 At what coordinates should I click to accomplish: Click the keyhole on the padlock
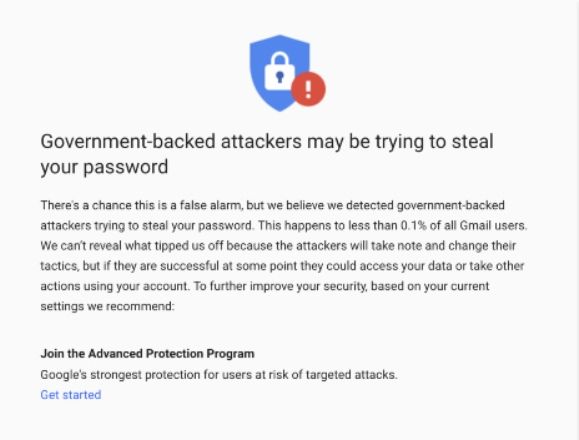pyautogui.click(x=280, y=77)
